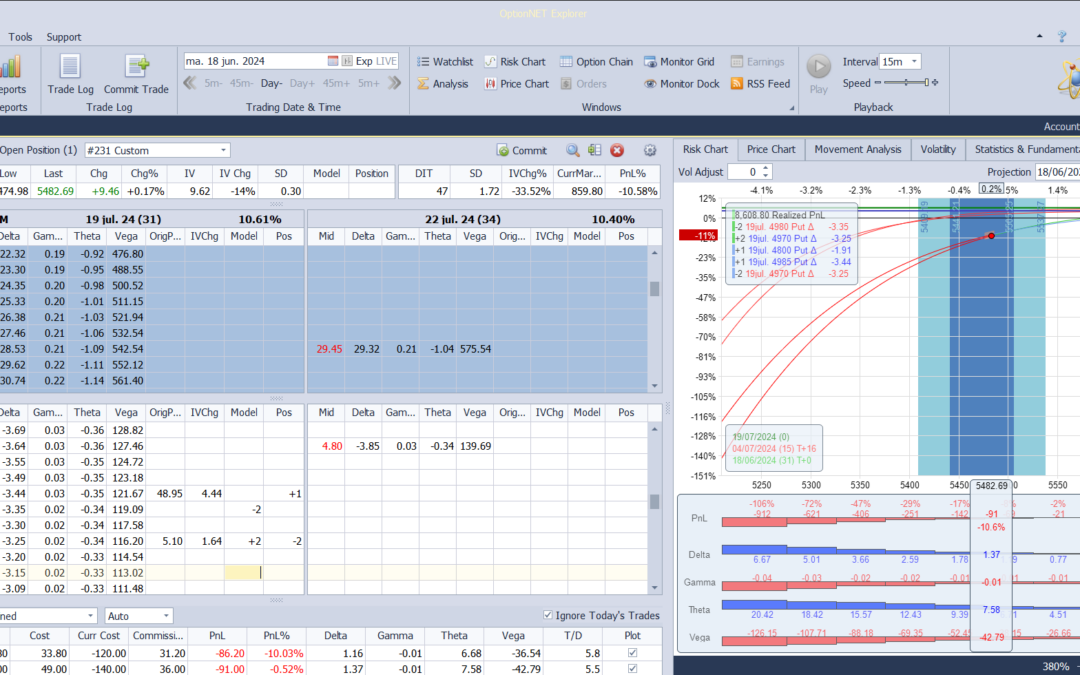Expand the Windows group launcher arrow
The image size is (1080, 675).
[791, 107]
